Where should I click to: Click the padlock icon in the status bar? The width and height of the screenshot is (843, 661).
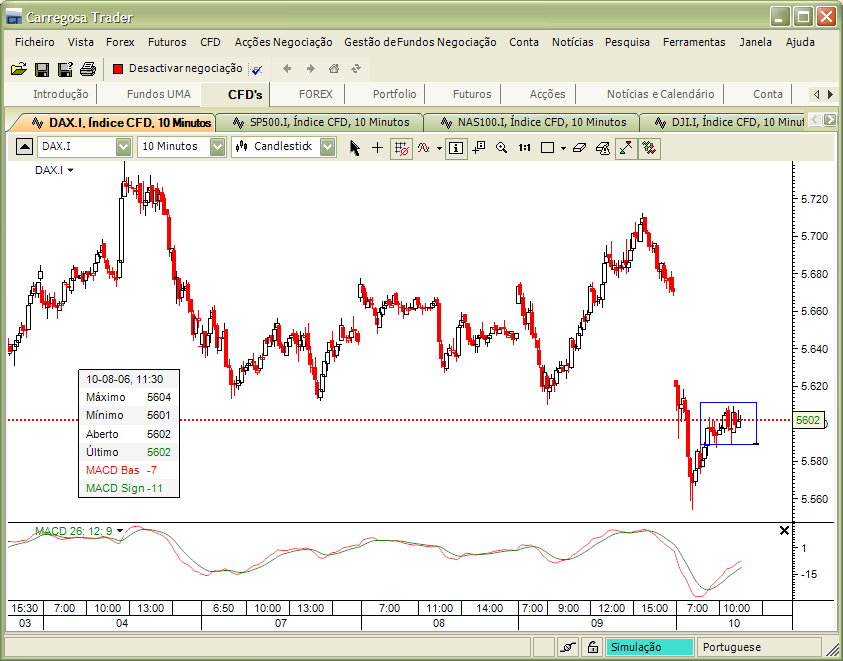tap(590, 646)
